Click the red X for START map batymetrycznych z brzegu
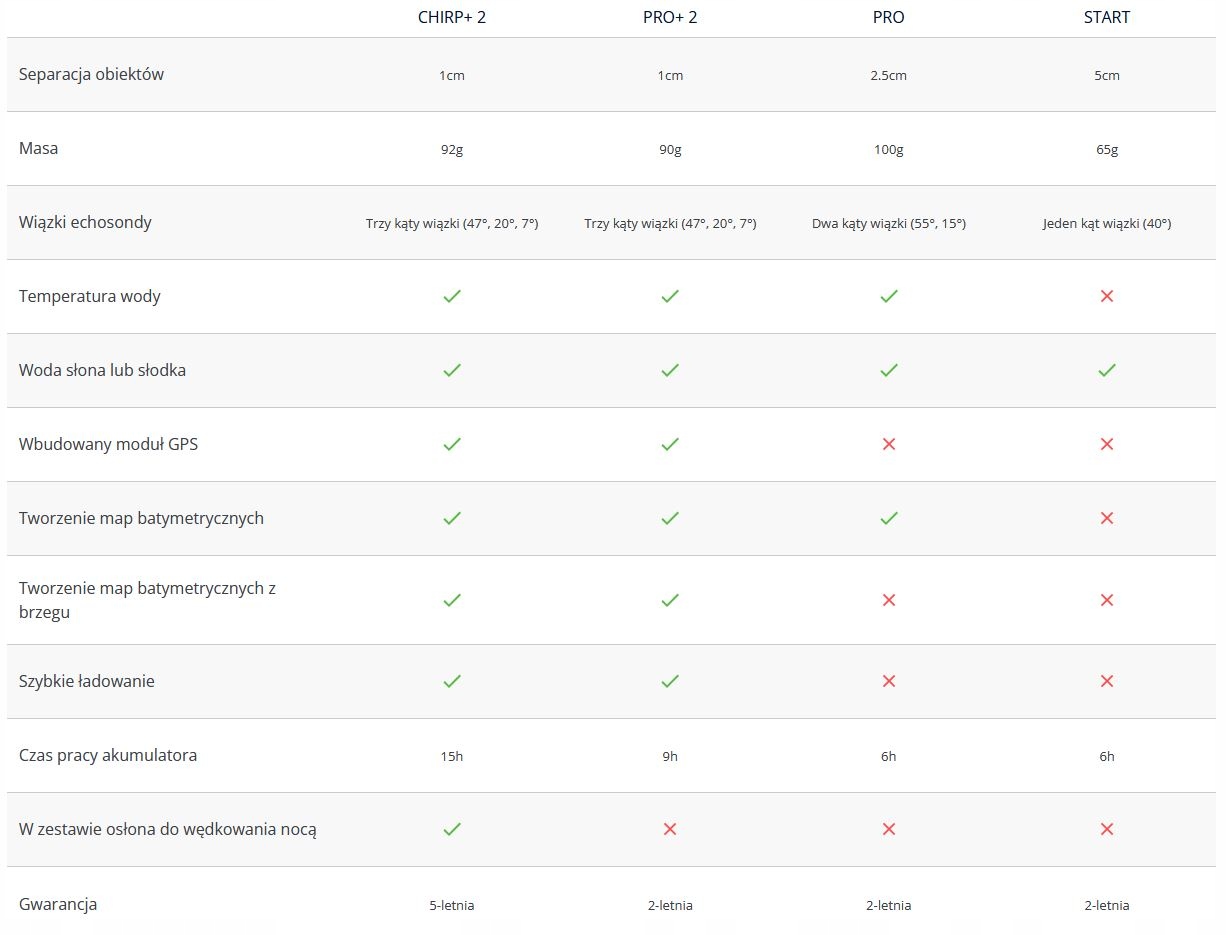The height and width of the screenshot is (935, 1227). tap(1106, 600)
